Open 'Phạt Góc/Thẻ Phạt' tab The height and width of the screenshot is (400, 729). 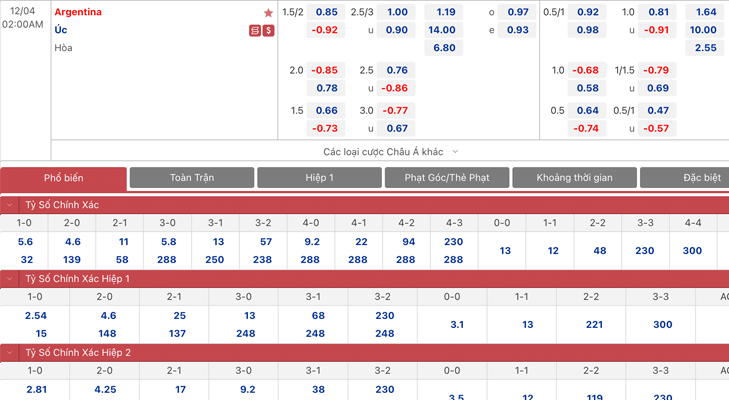coord(447,178)
